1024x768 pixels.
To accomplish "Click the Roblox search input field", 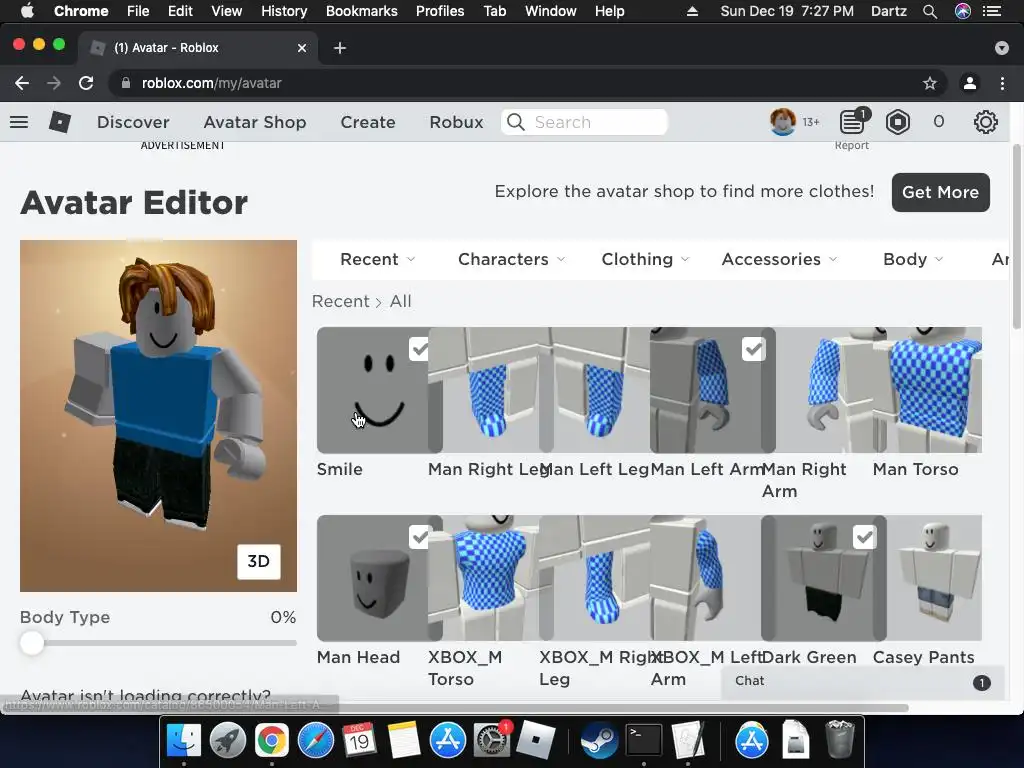I will tap(584, 122).
